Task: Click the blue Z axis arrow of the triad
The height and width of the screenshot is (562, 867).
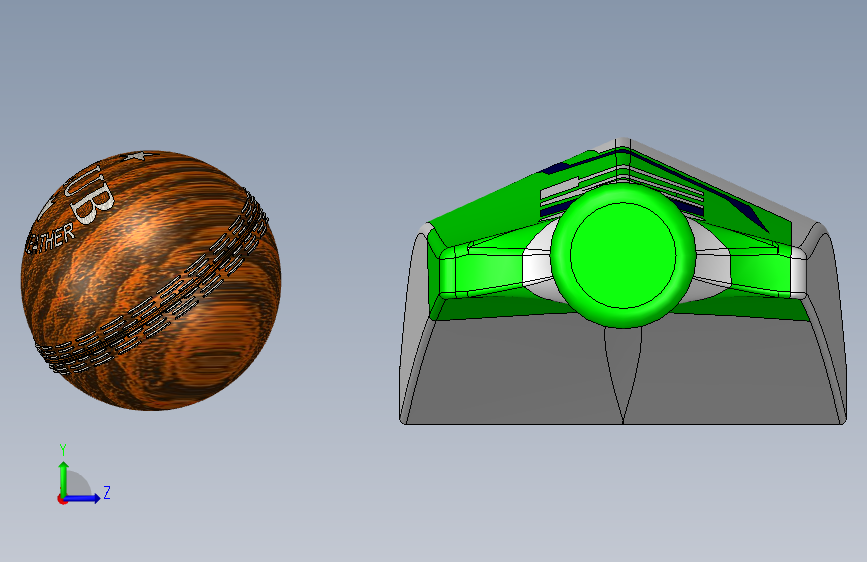Action: (83, 498)
